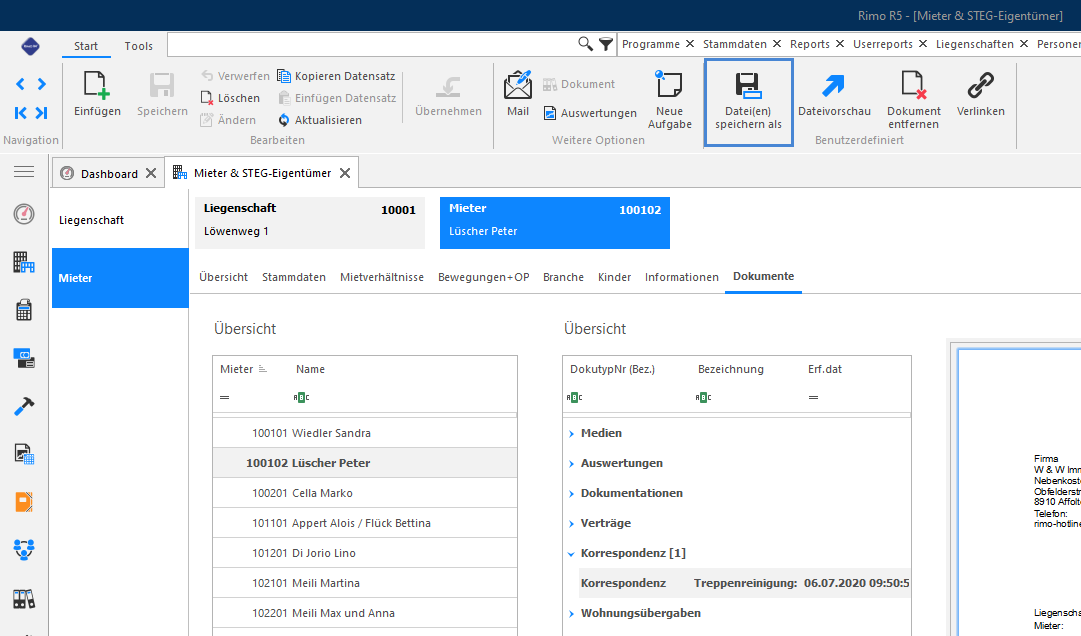Open the hammer maintenance sidebar icon
Image resolution: width=1081 pixels, height=636 pixels.
(24, 407)
